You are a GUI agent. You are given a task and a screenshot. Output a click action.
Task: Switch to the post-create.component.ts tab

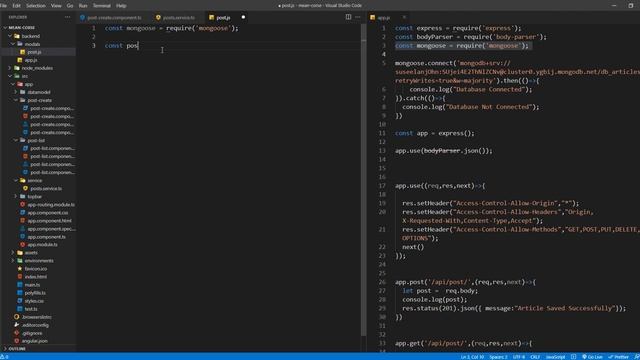click(111, 18)
